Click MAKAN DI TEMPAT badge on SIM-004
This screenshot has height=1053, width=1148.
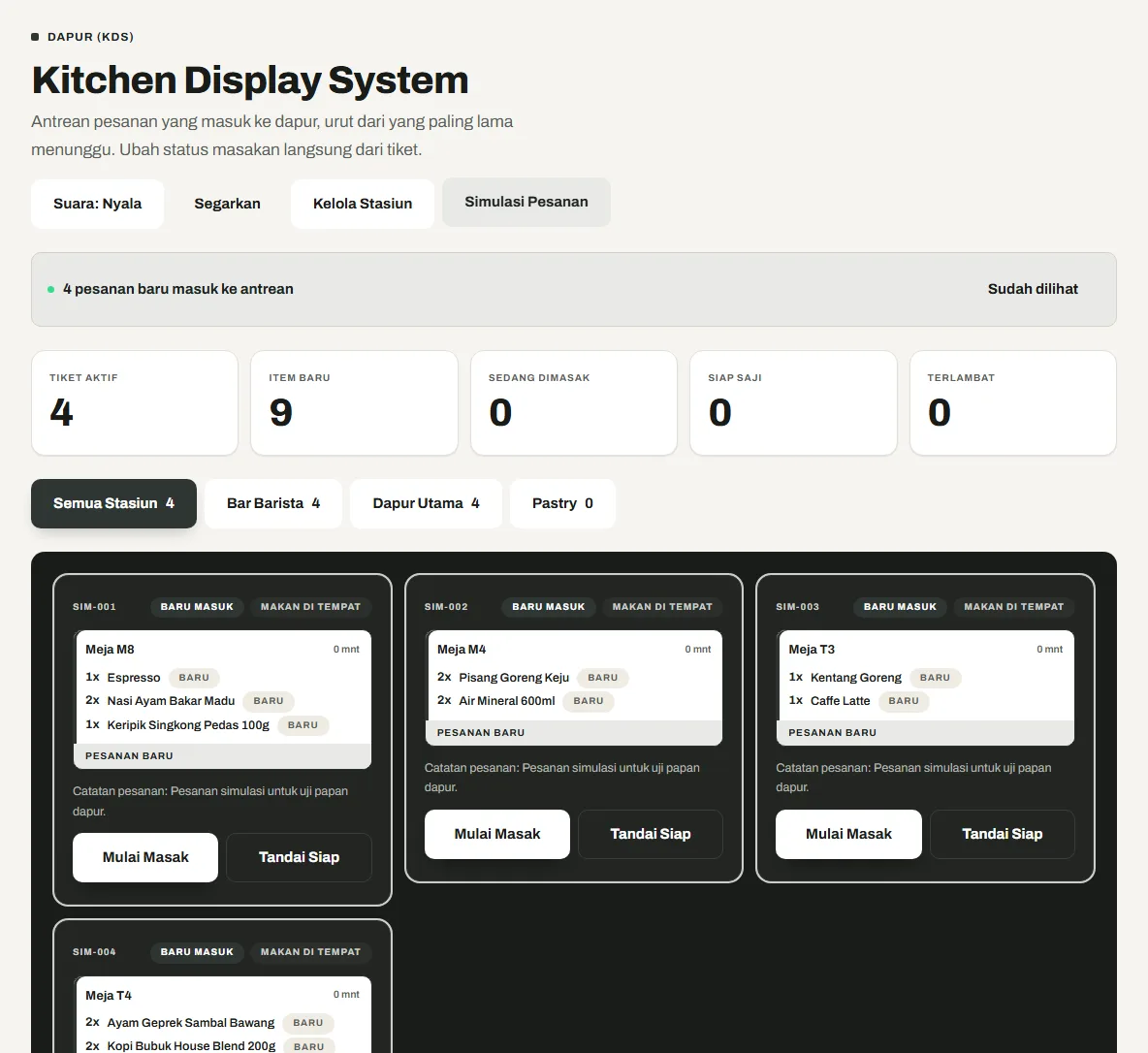point(310,952)
